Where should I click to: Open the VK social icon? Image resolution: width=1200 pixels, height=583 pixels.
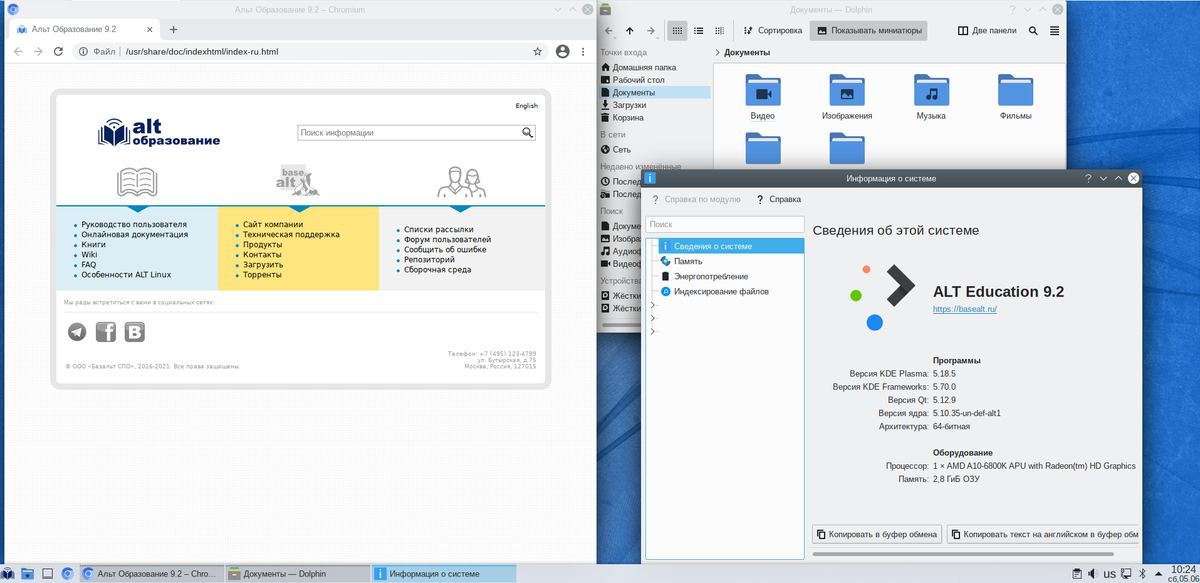click(133, 332)
